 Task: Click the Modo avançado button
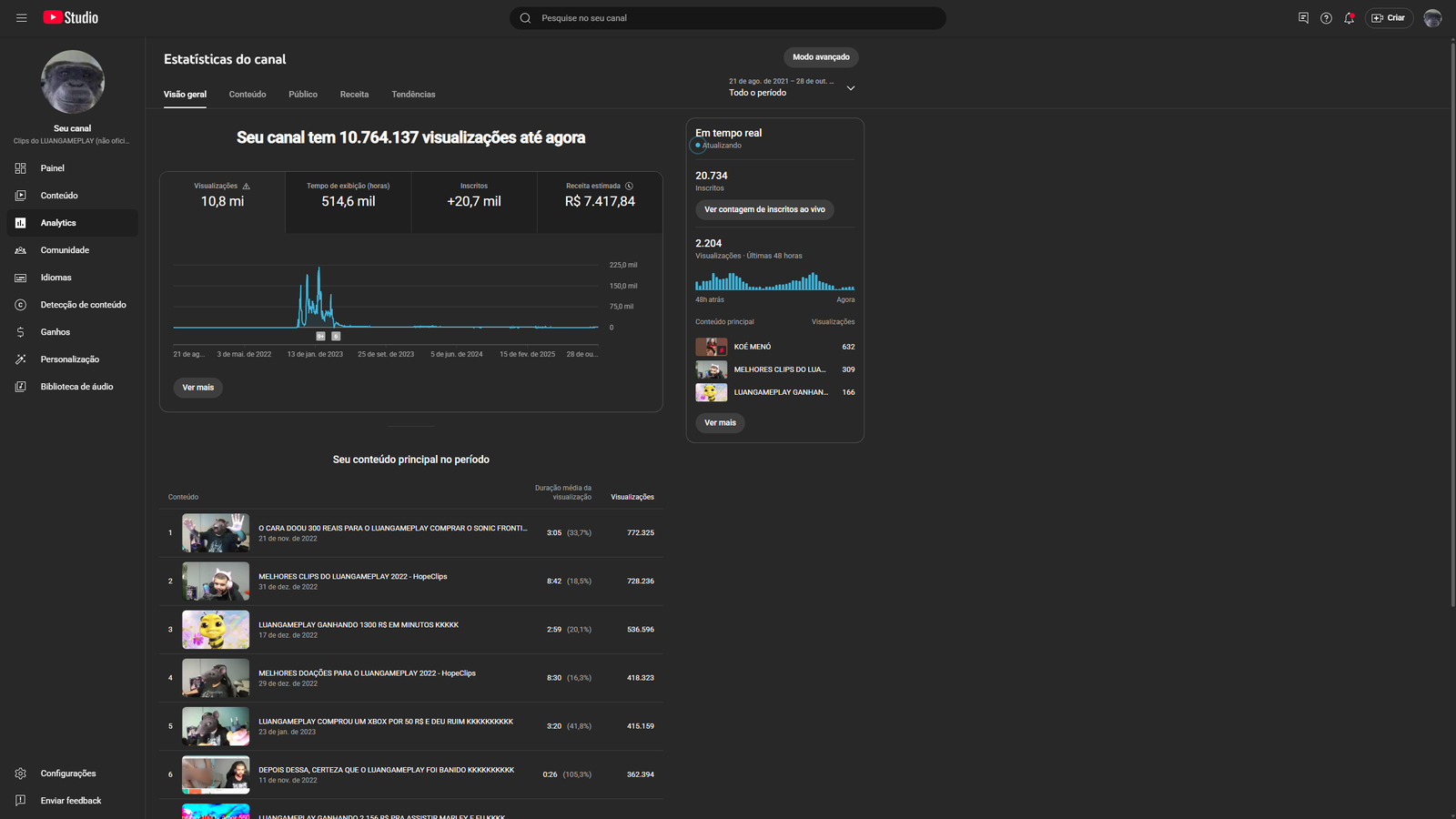coord(821,57)
